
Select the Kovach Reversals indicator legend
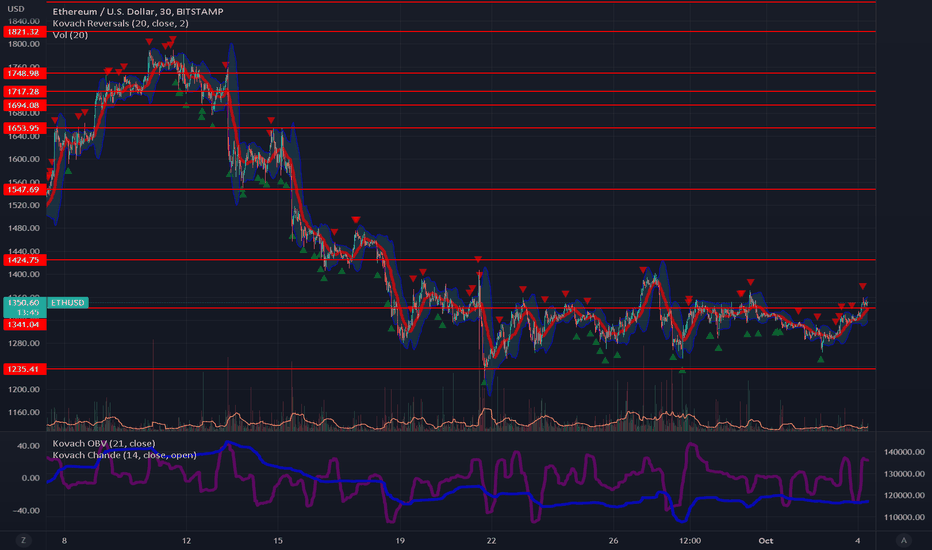coord(121,23)
